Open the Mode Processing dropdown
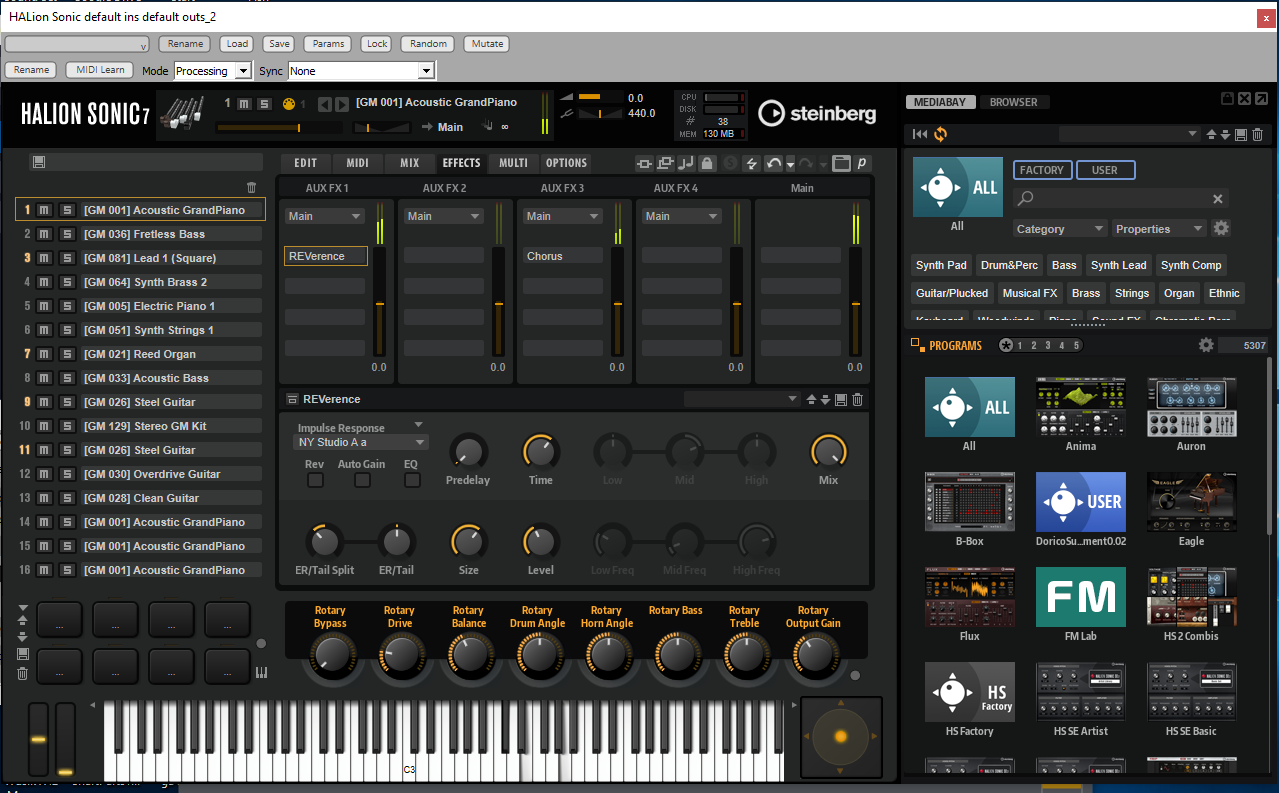 212,71
